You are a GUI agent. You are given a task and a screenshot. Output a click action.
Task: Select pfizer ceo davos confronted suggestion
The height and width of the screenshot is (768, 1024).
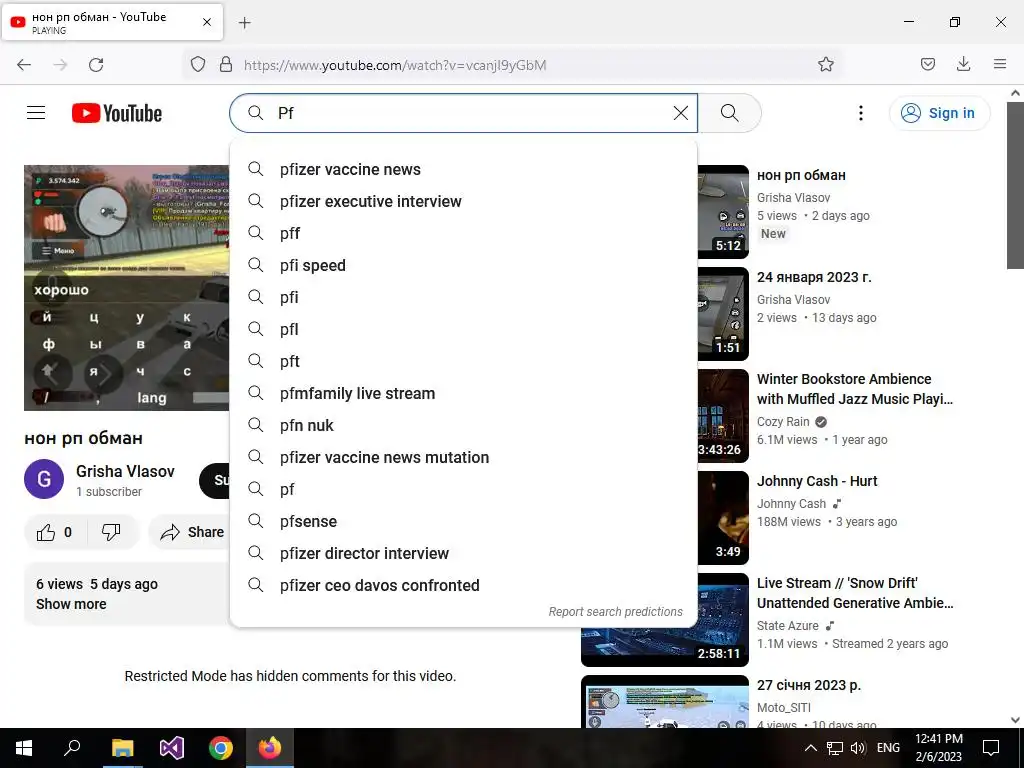[464, 585]
